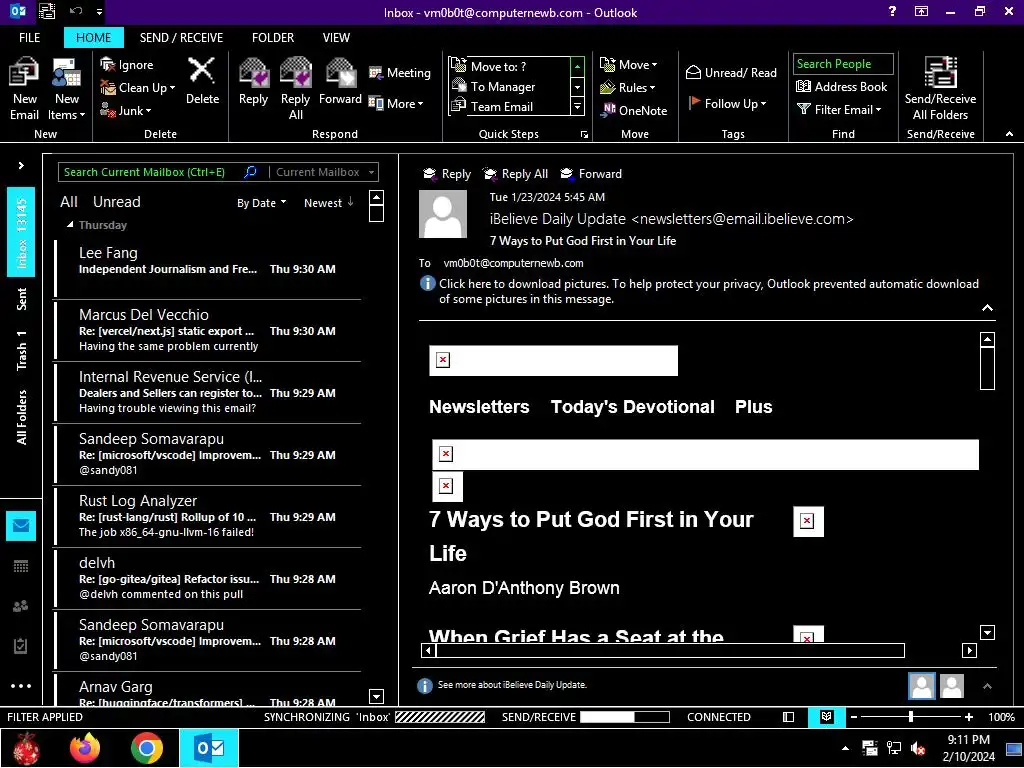The height and width of the screenshot is (768, 1024).
Task: Reply with a Meeting
Action: pos(399,72)
